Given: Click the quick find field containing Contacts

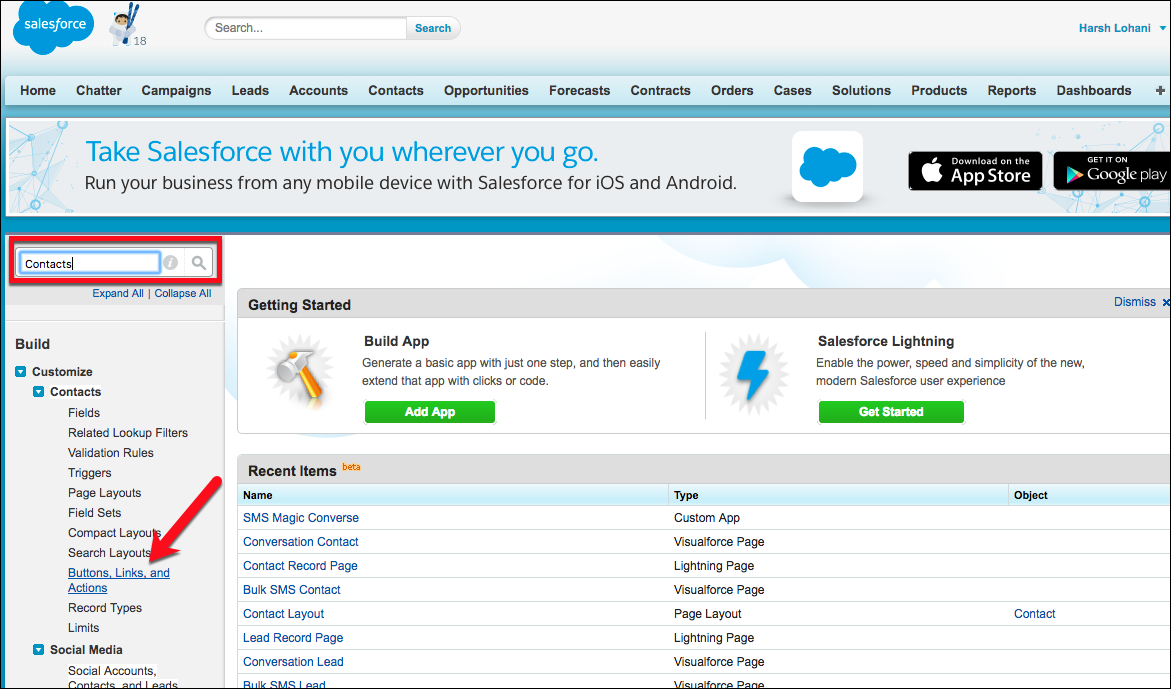Looking at the screenshot, I should (90, 263).
